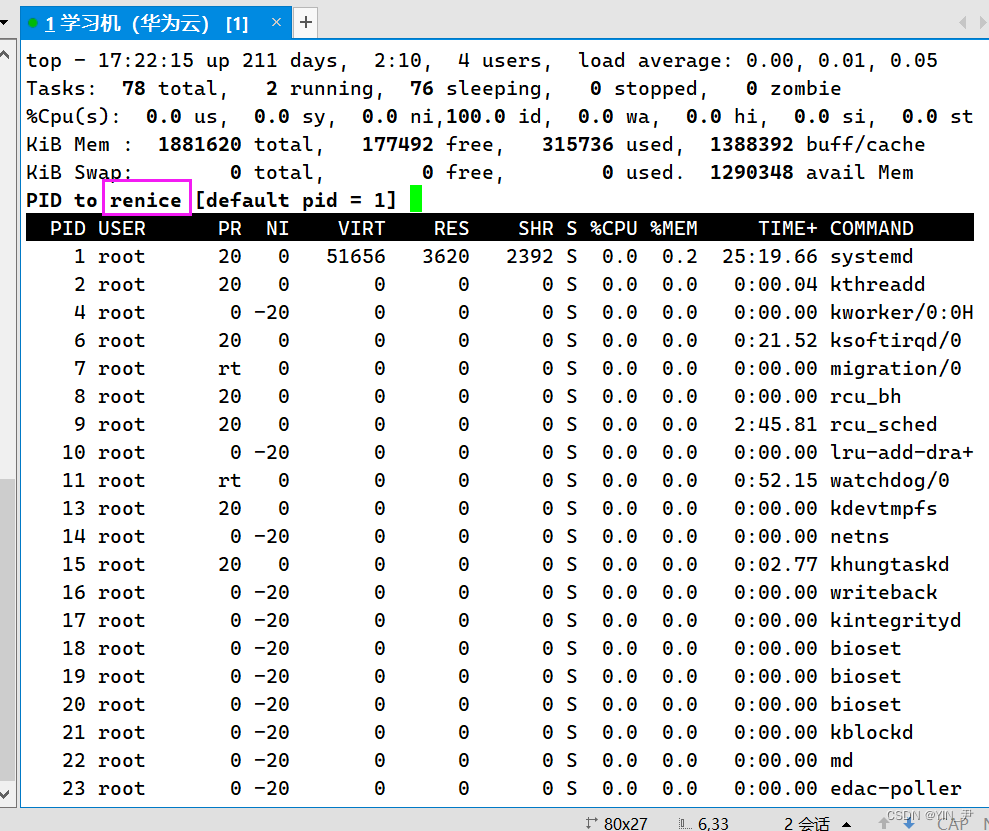Click the khungtaskd process name

[x=890, y=564]
